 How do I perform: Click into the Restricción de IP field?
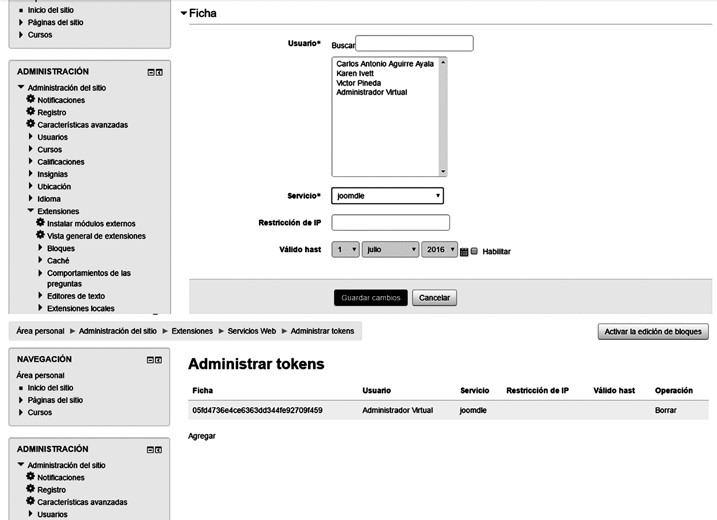click(391, 223)
